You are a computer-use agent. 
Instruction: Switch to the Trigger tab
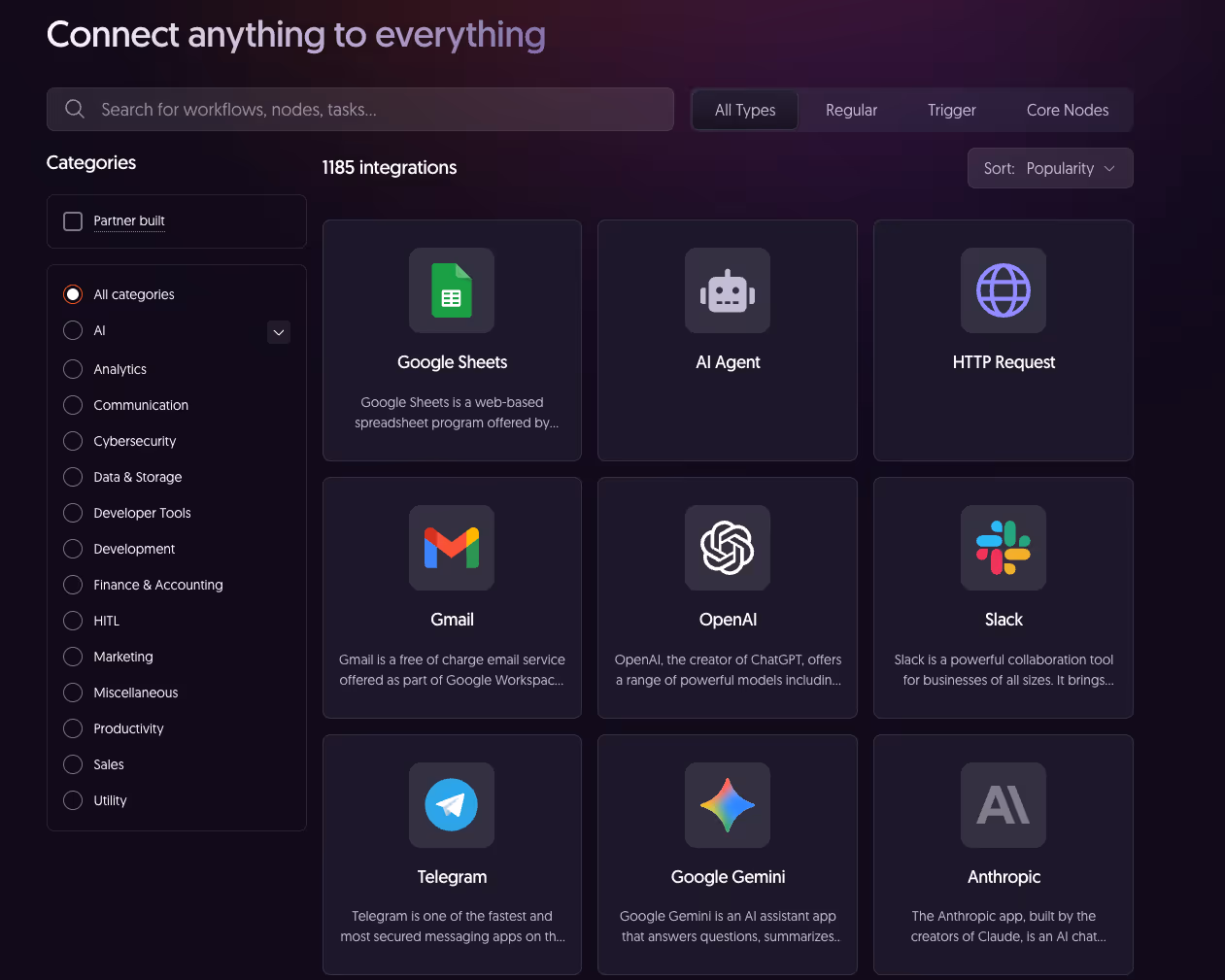[x=951, y=110]
